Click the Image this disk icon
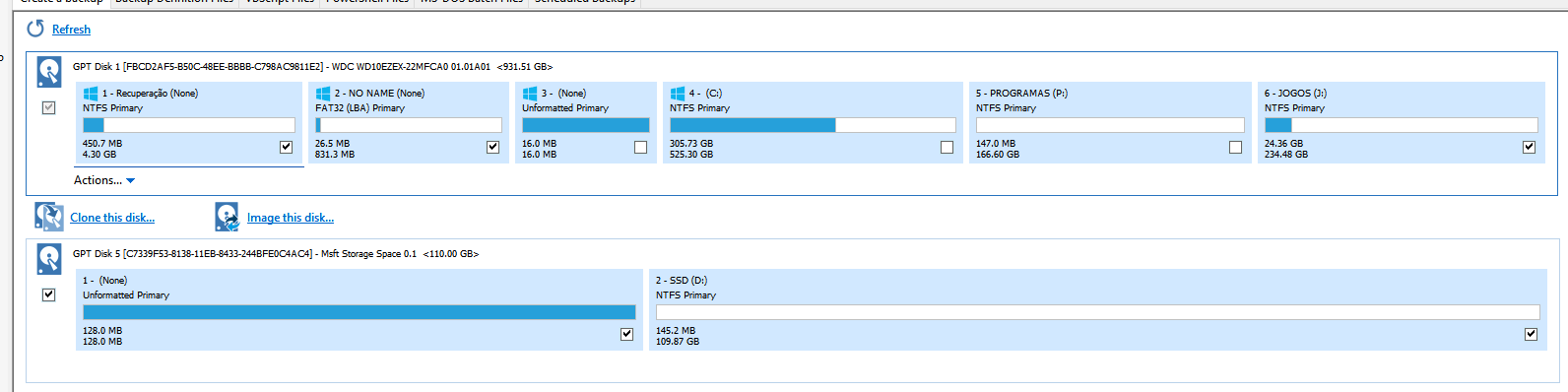Viewport: 1568px width, 392px height. pos(228,217)
